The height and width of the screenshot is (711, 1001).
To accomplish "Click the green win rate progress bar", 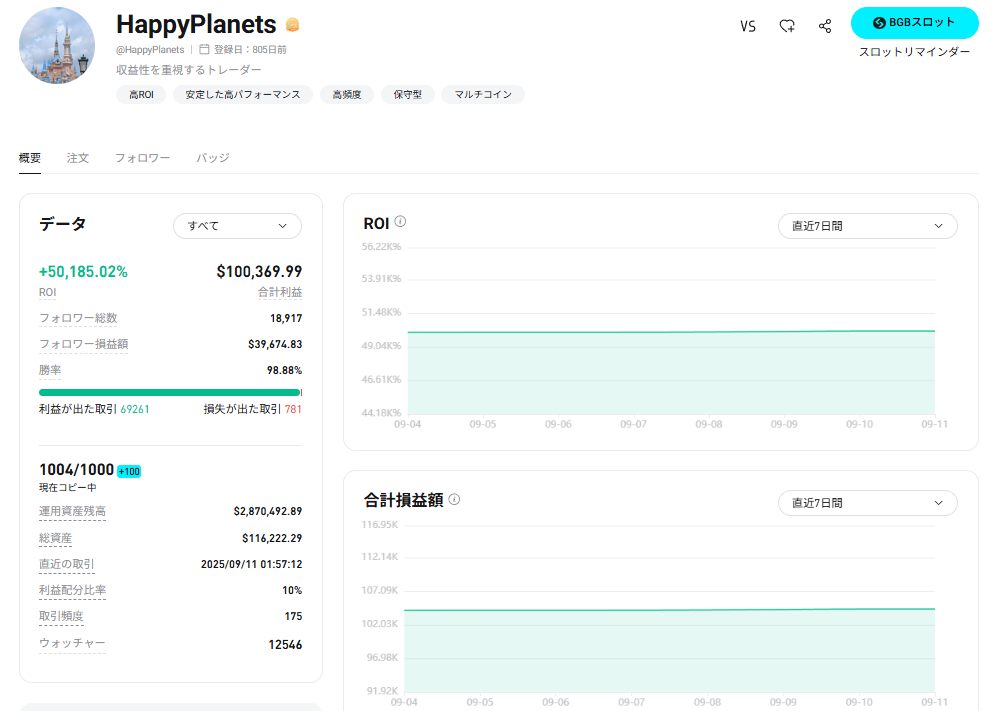I will (169, 393).
